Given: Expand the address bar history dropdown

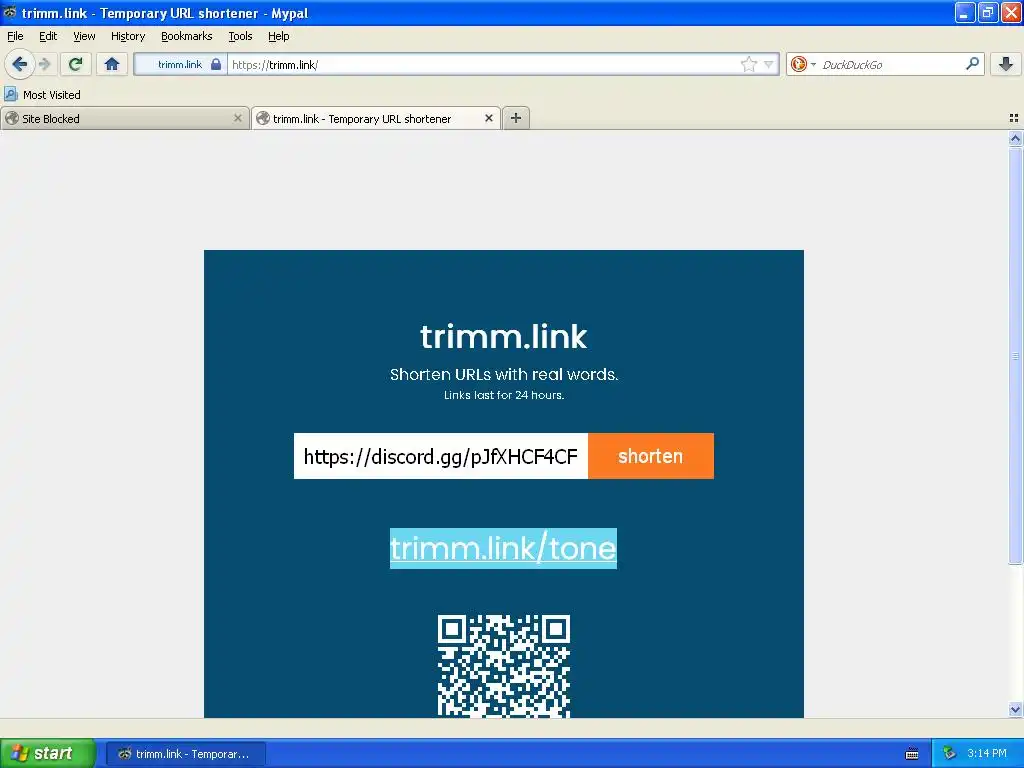Looking at the screenshot, I should [x=769, y=64].
